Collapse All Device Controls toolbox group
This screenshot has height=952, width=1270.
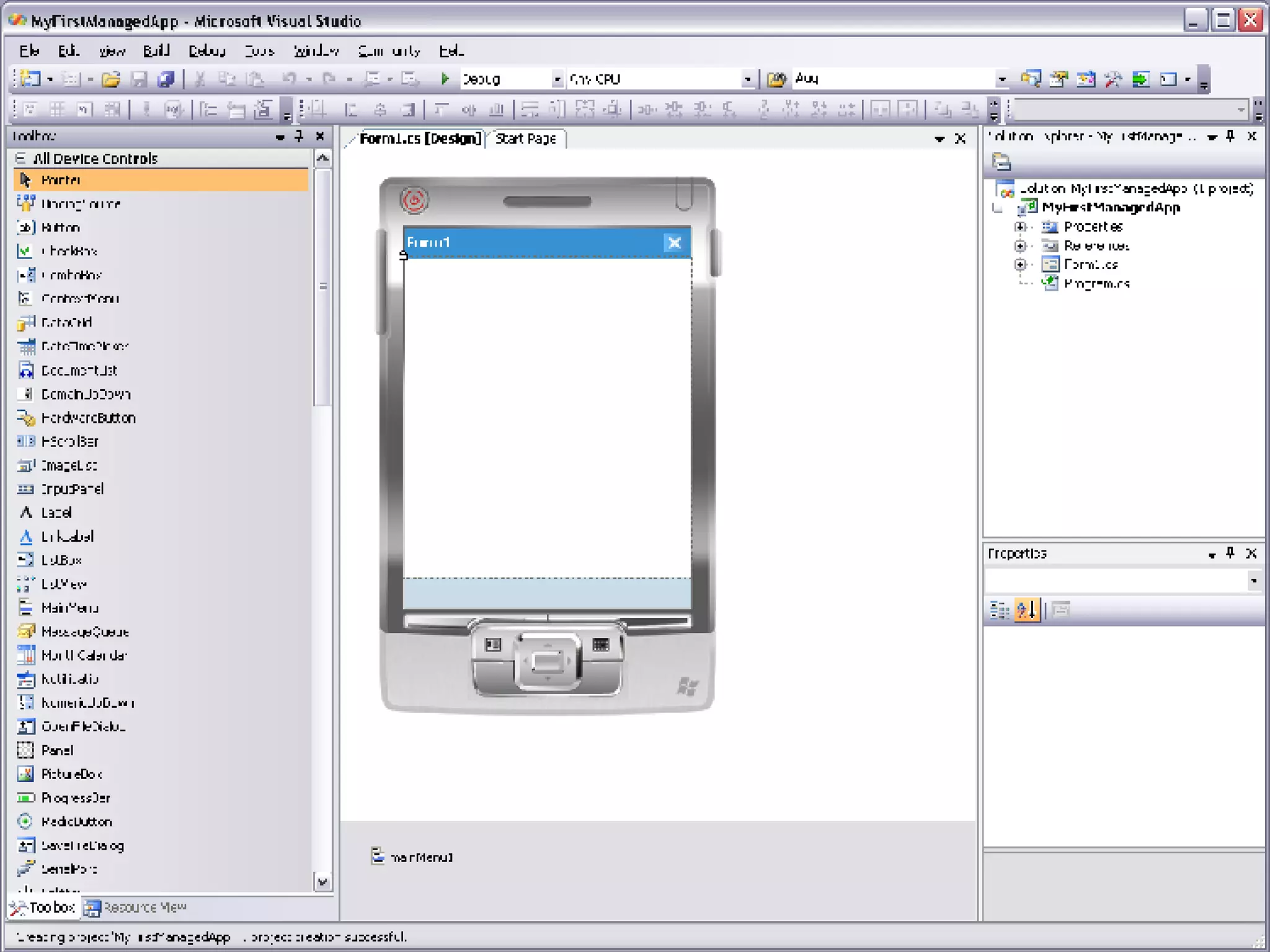[21, 158]
